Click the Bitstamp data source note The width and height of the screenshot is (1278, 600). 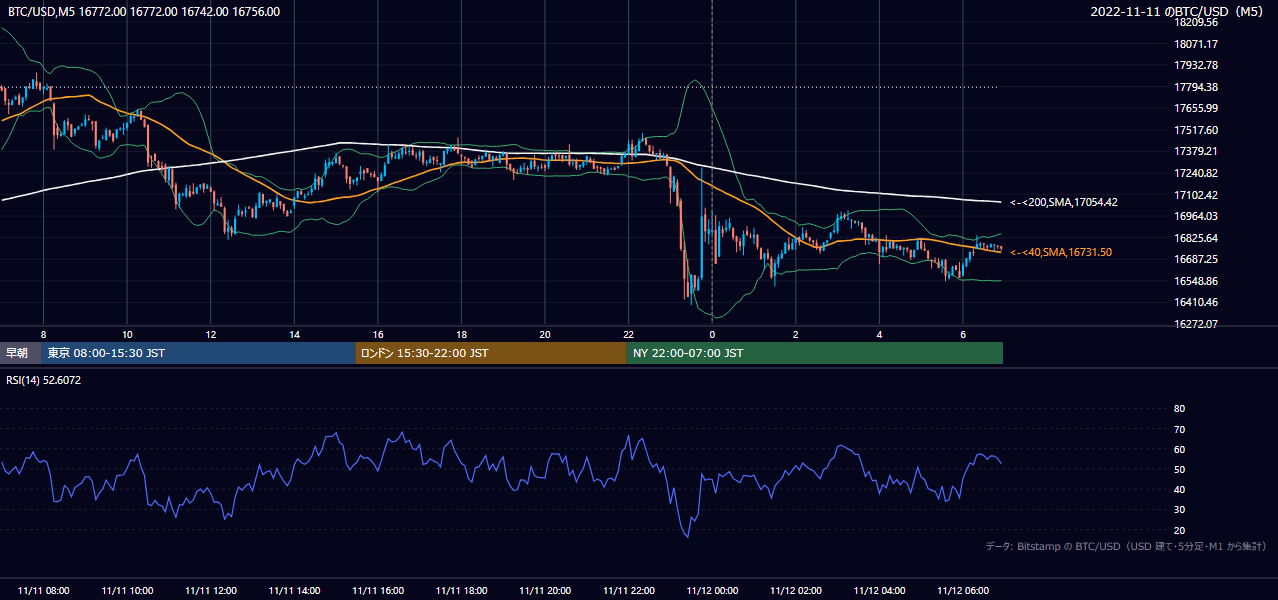tap(1126, 546)
